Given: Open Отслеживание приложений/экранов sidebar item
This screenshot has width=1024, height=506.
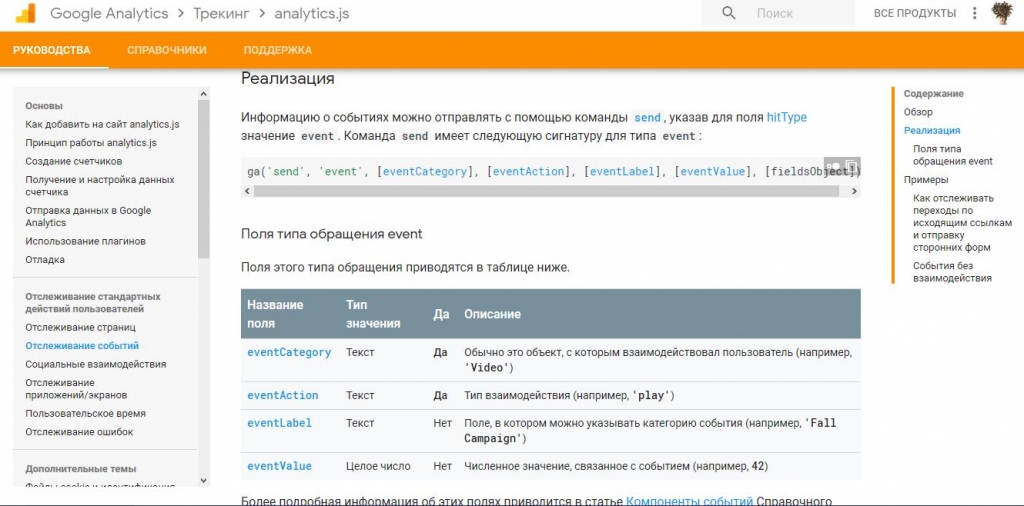Looking at the screenshot, I should pyautogui.click(x=76, y=388).
